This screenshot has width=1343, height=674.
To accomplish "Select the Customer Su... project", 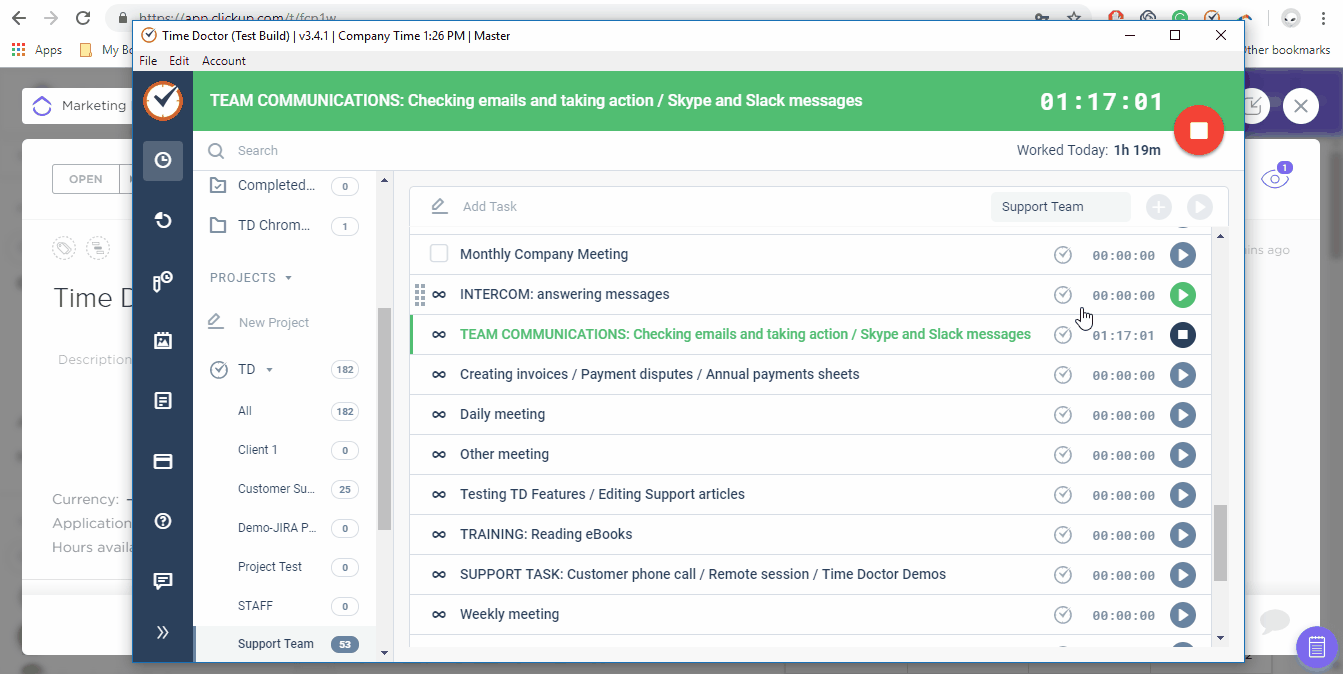I will point(285,489).
